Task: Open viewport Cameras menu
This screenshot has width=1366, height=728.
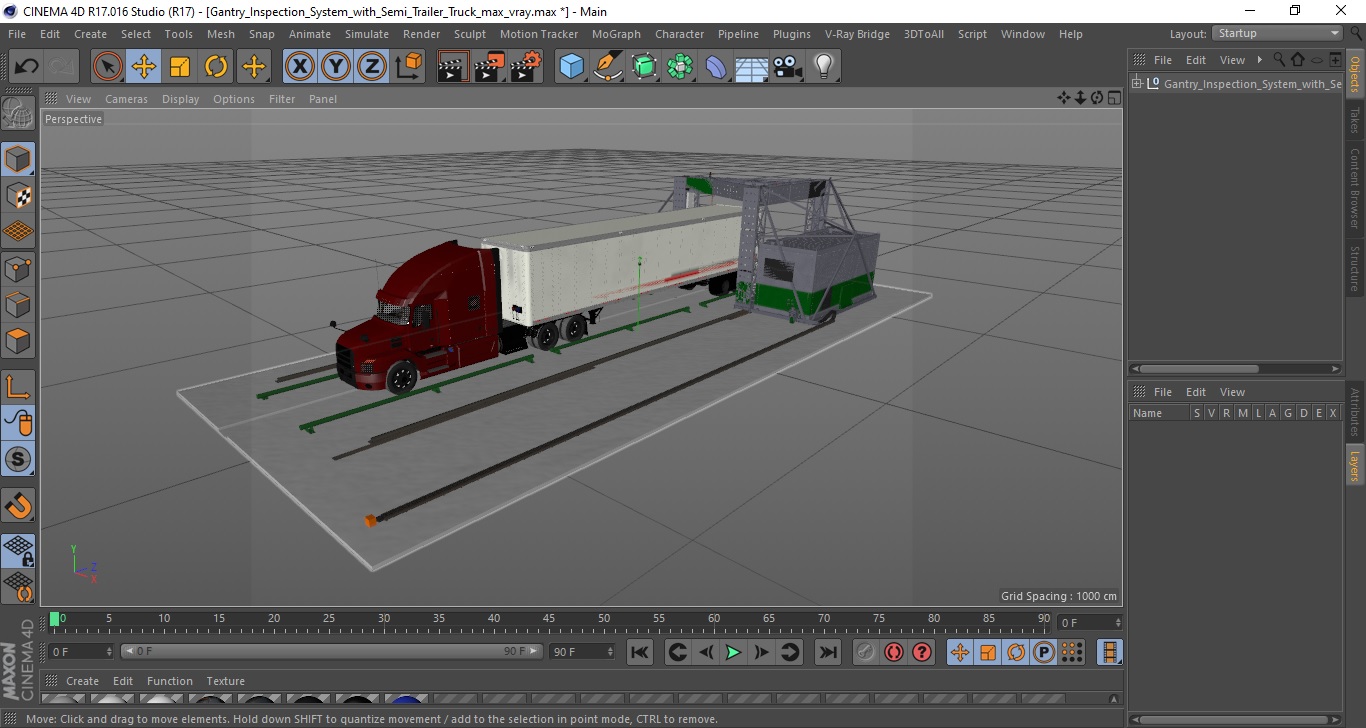Action: (126, 99)
